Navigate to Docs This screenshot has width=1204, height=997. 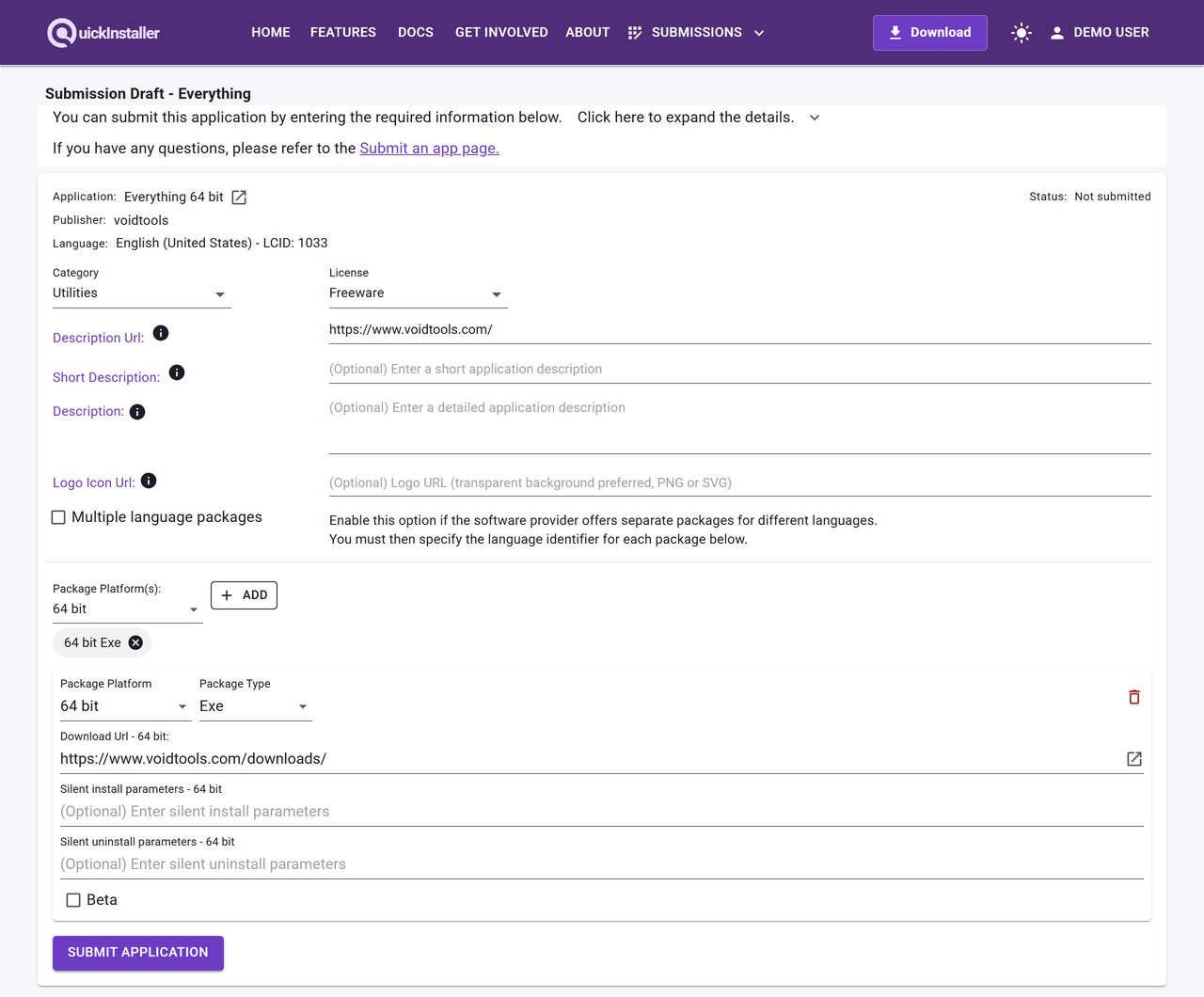point(416,33)
